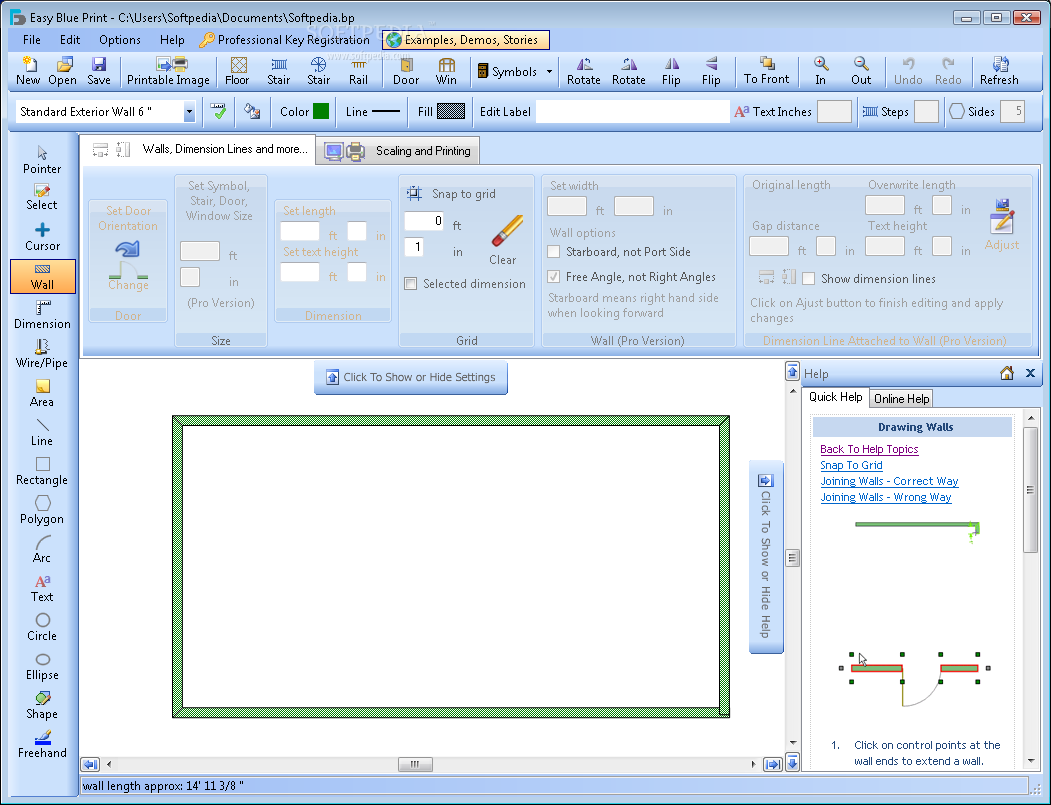Enable the Selected dimension checkbox
The width and height of the screenshot is (1051, 805).
coord(410,284)
